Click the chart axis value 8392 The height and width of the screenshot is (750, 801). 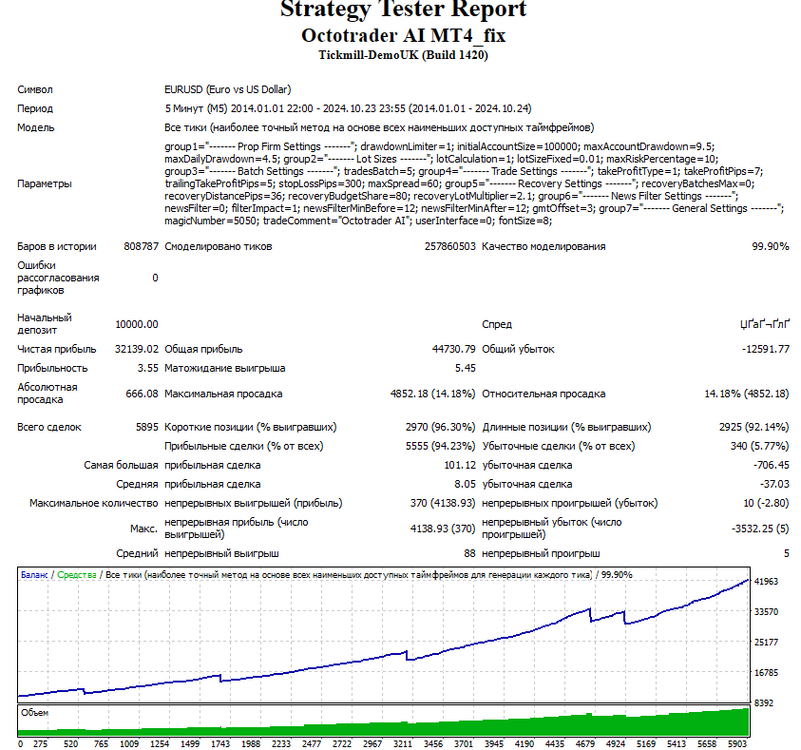[764, 704]
